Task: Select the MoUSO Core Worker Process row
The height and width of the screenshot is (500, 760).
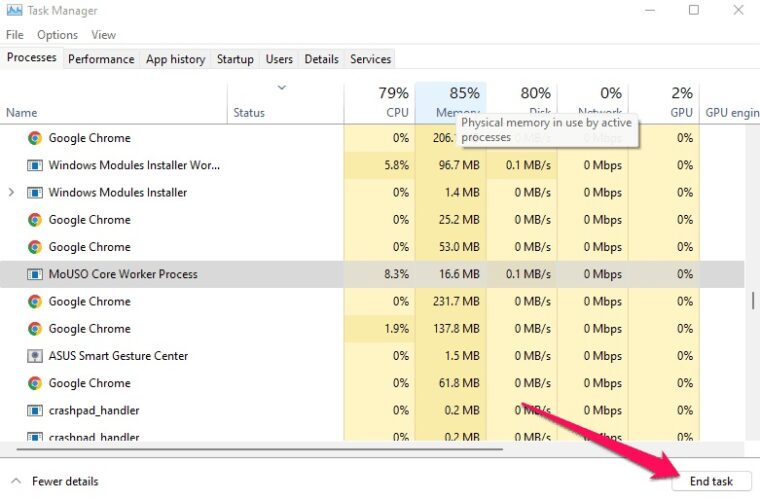Action: coord(372,274)
